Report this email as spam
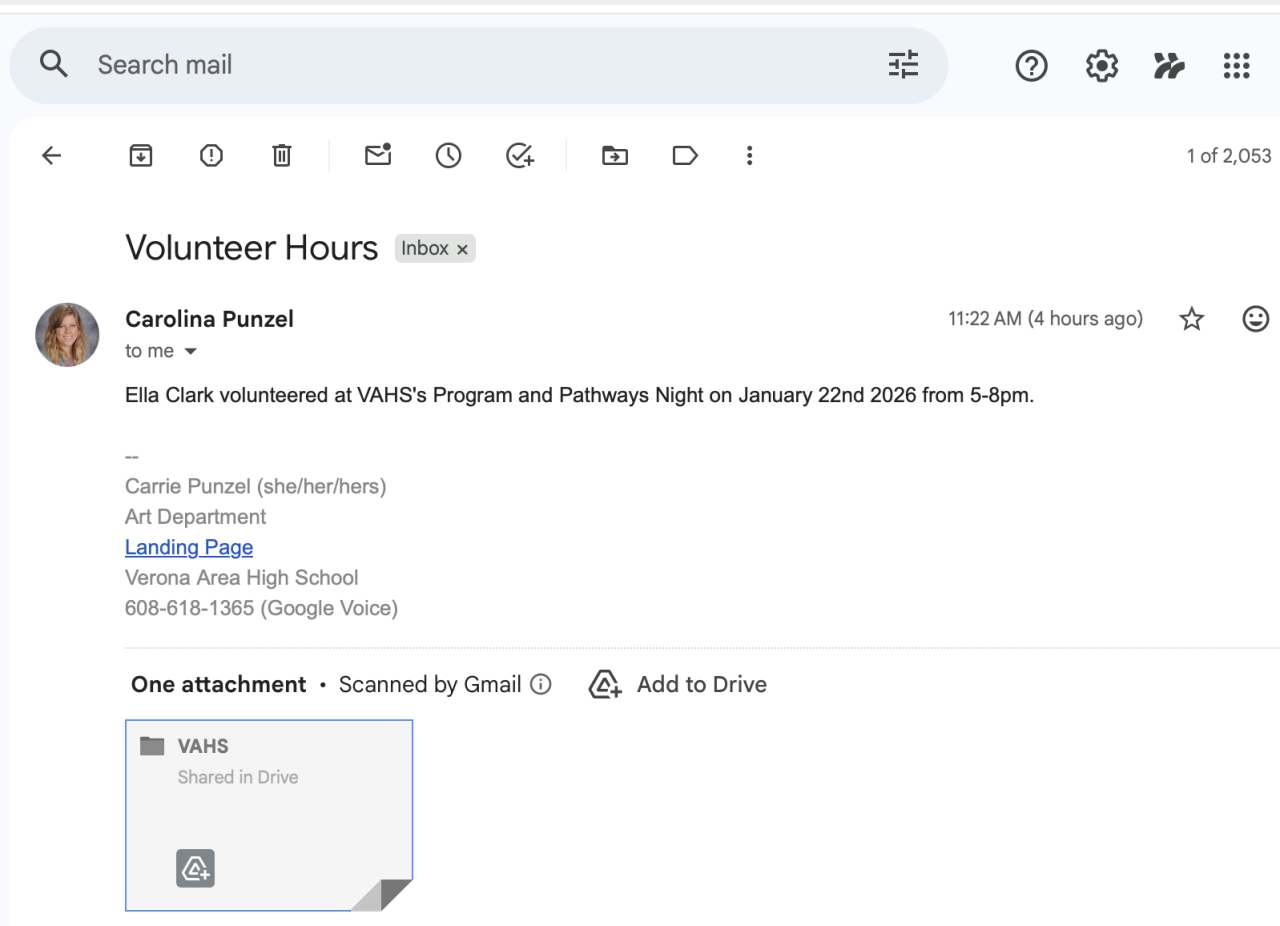1280x926 pixels. tap(211, 156)
